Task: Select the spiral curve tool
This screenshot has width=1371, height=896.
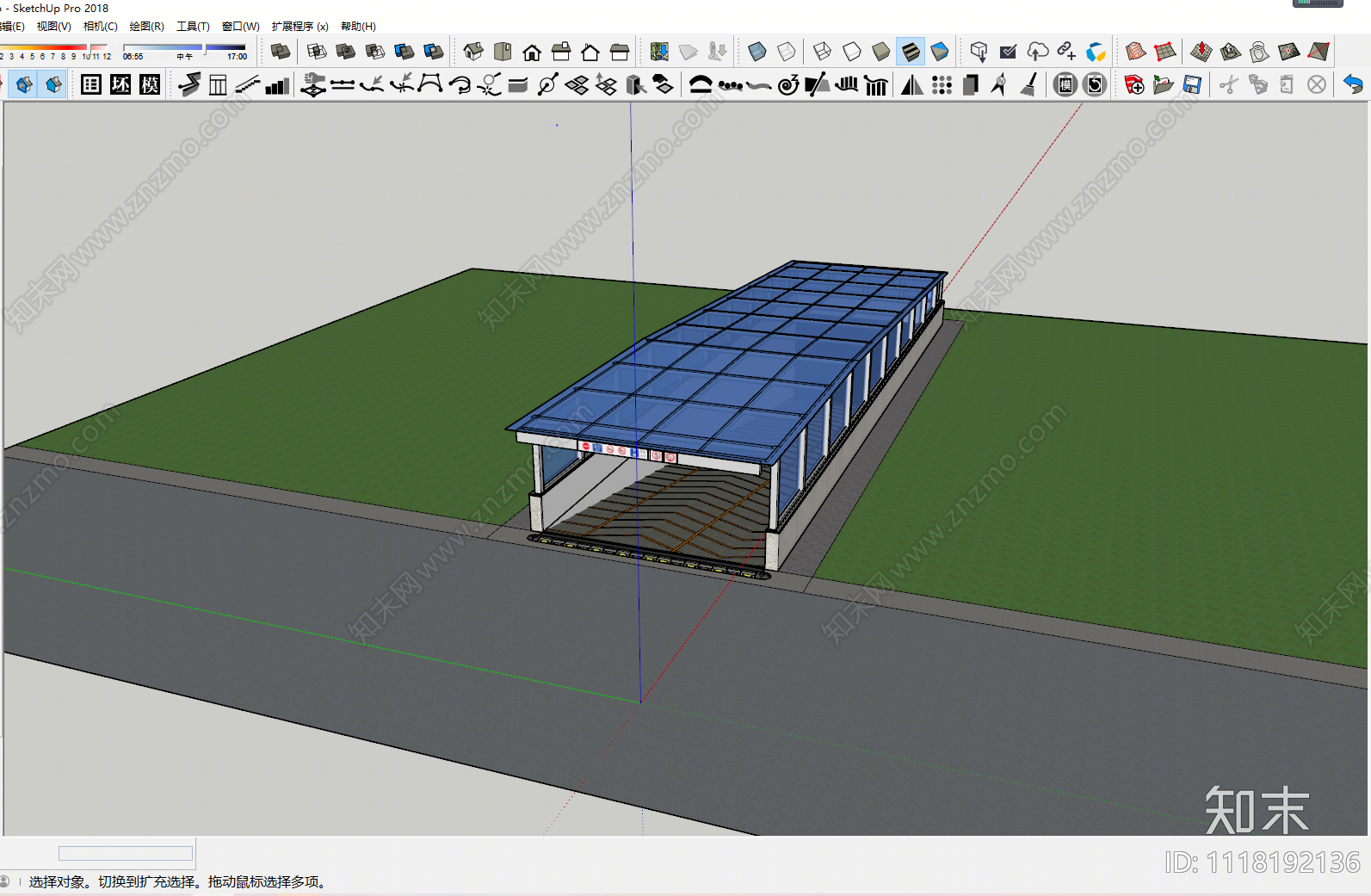Action: click(x=788, y=84)
